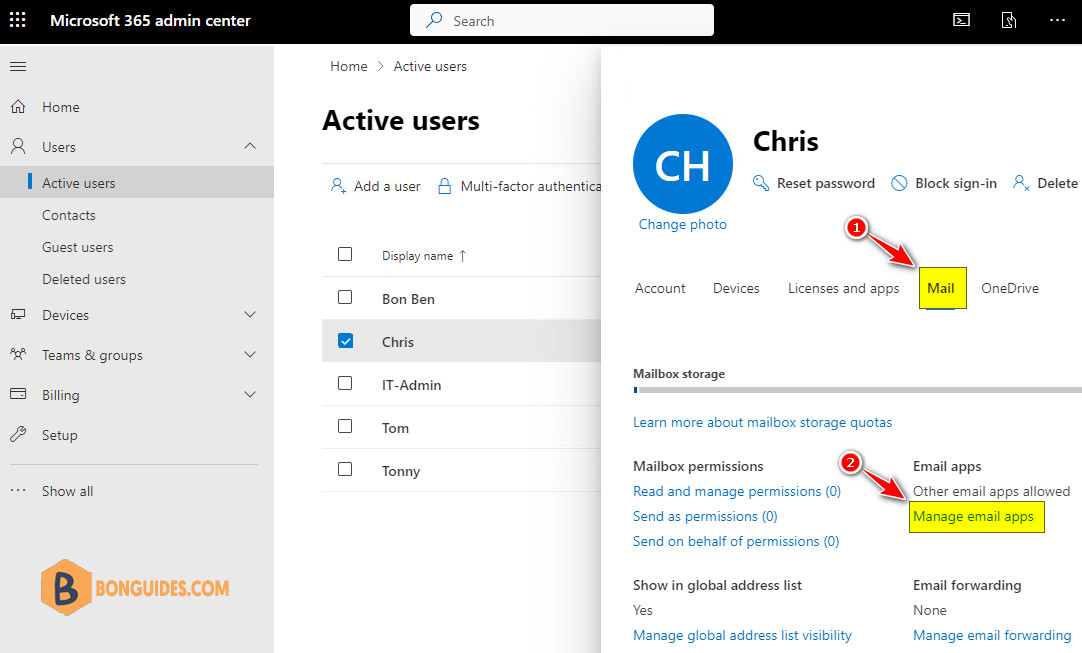Click the document icon in top bar

[x=1009, y=20]
